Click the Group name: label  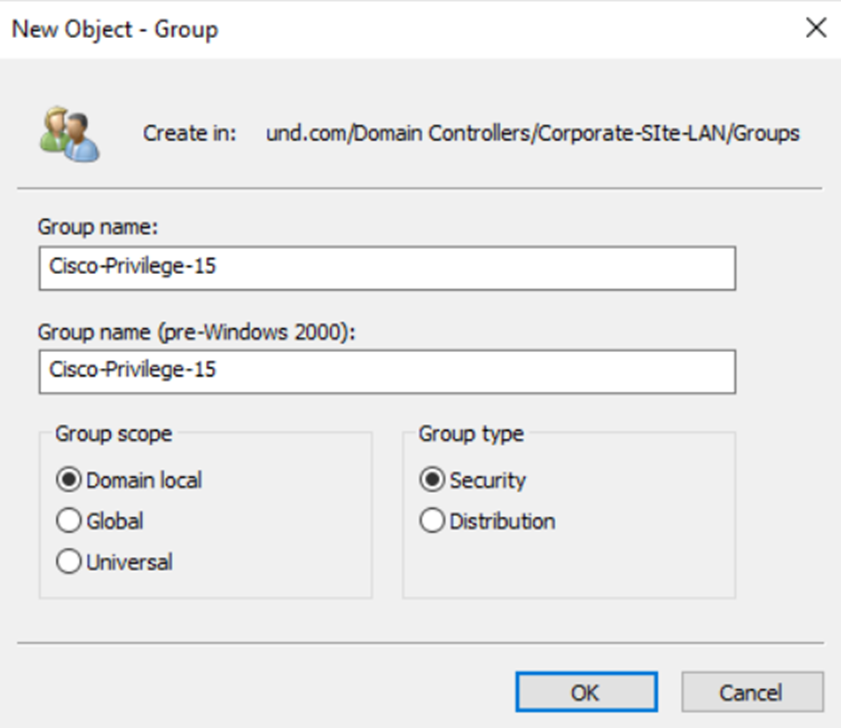98,227
